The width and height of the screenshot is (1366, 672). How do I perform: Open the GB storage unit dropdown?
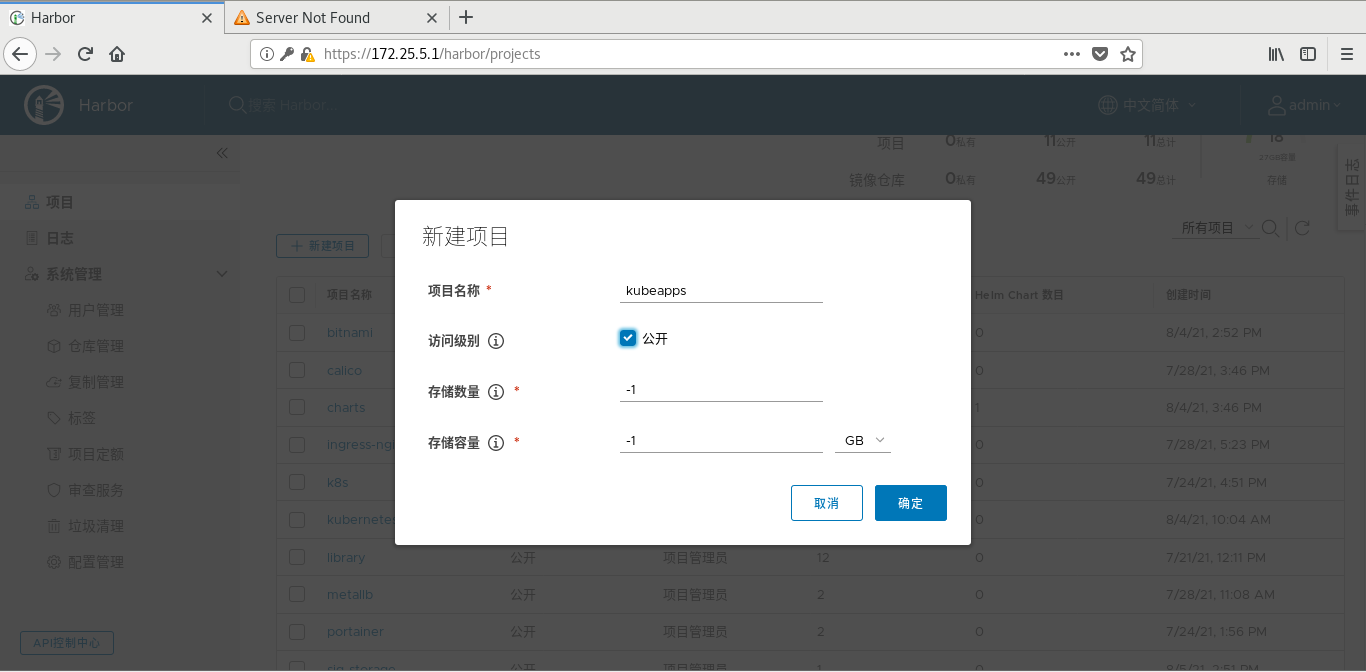tap(862, 439)
